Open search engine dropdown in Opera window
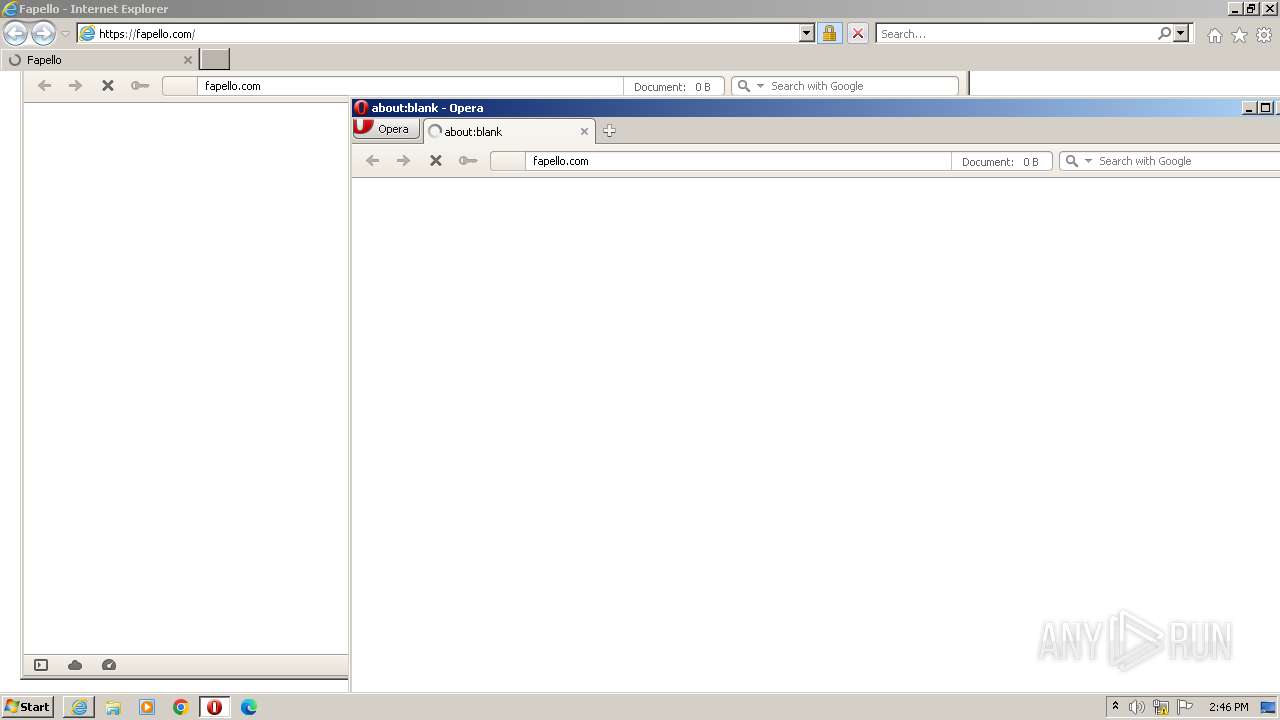1280x720 pixels. (x=1088, y=161)
